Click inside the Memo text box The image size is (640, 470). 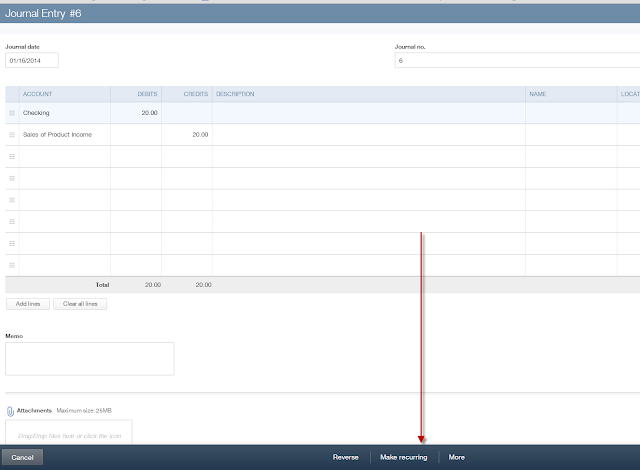point(89,359)
